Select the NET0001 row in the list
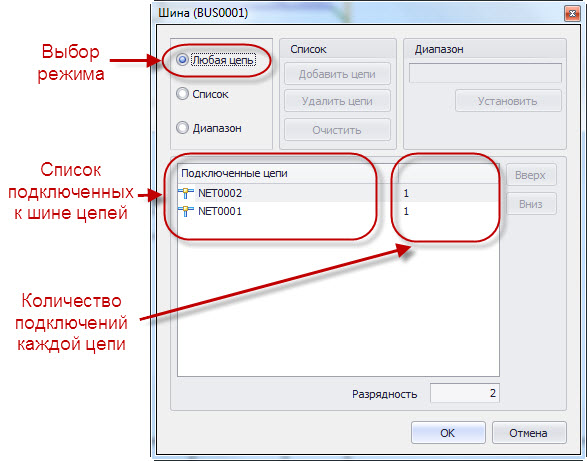 point(338,211)
